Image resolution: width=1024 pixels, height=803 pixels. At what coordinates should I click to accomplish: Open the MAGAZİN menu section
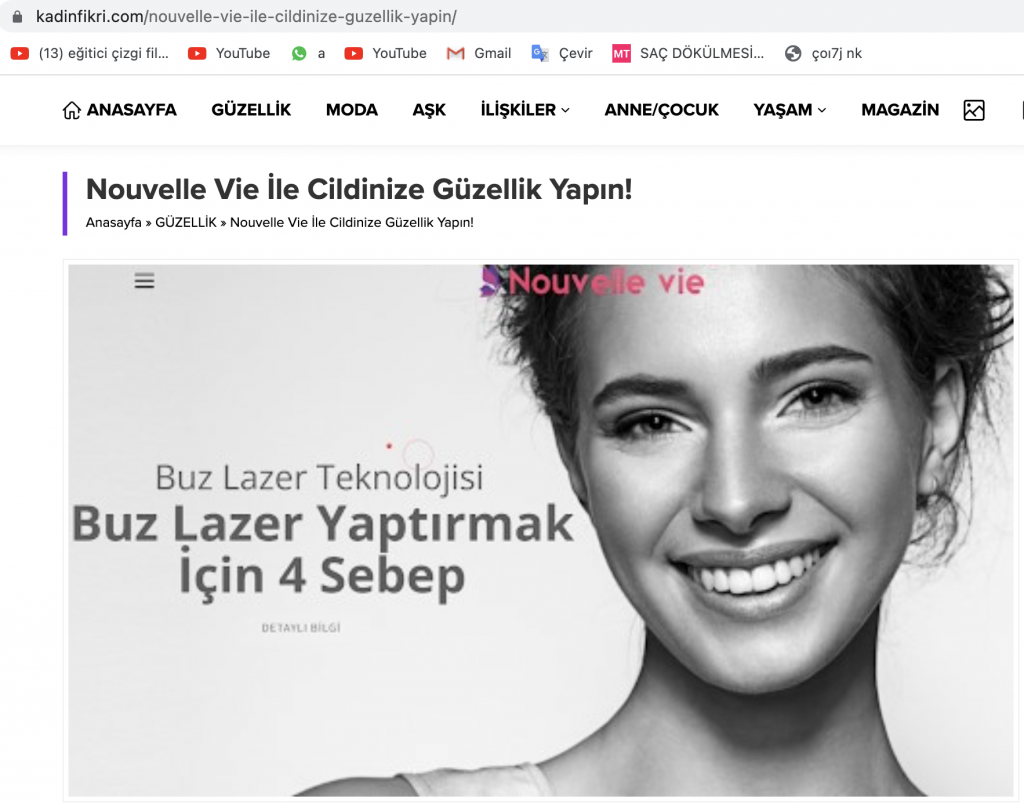click(900, 110)
